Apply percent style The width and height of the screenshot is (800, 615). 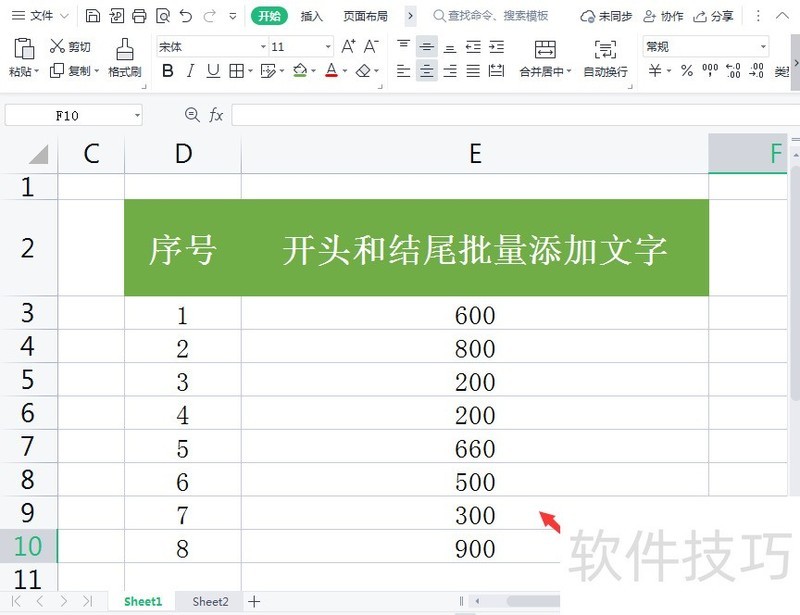687,70
